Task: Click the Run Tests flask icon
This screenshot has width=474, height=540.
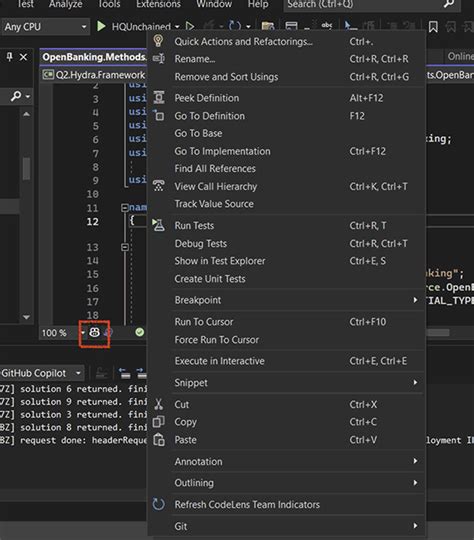Action: click(x=158, y=225)
